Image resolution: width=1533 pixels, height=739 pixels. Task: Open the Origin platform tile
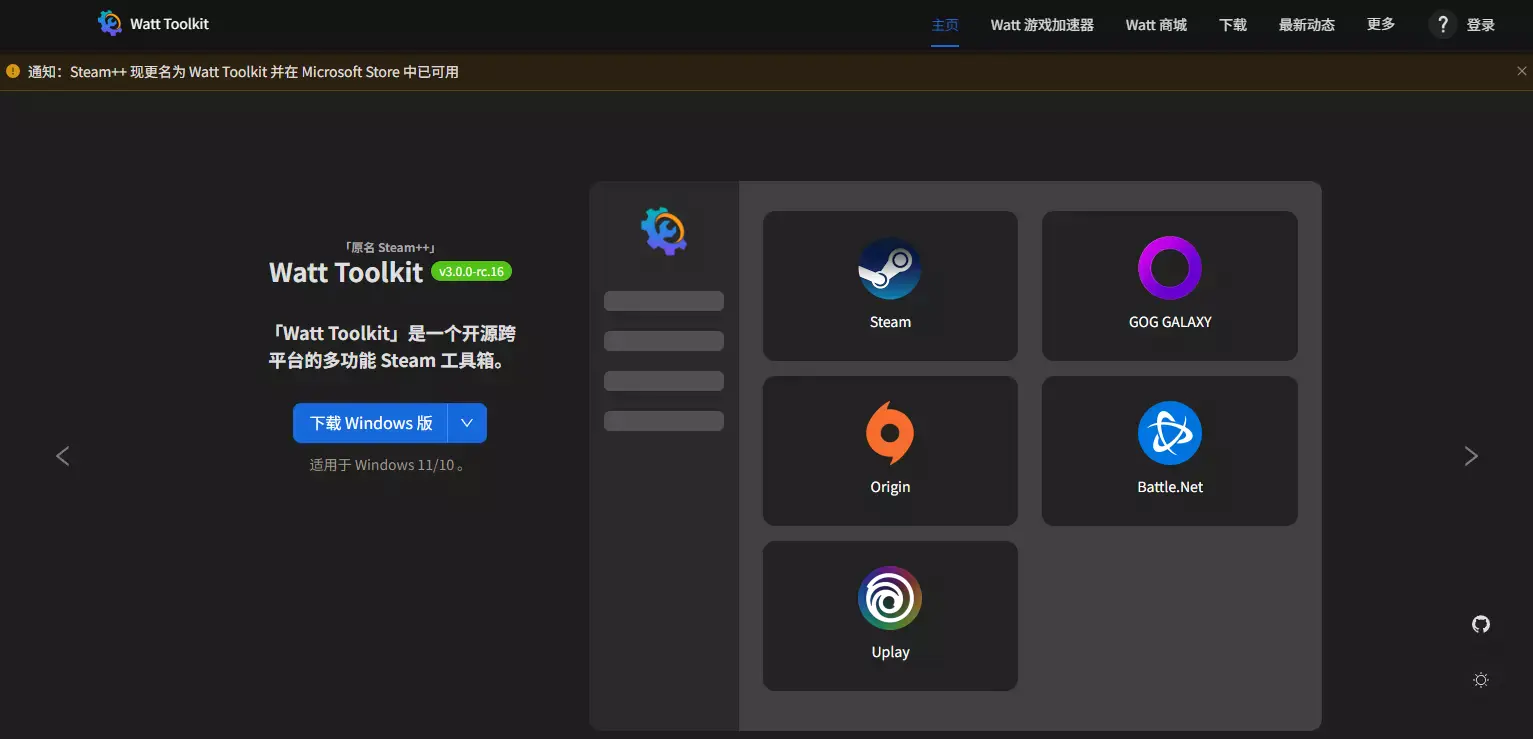889,450
